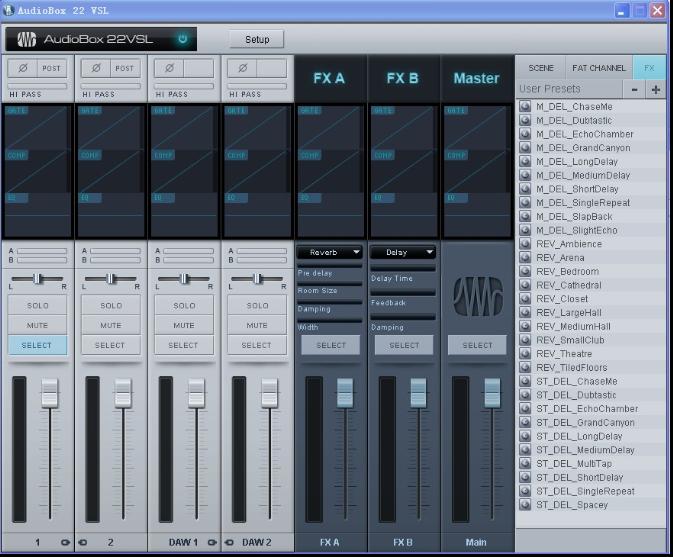Invert phase on channel 1

point(23,68)
